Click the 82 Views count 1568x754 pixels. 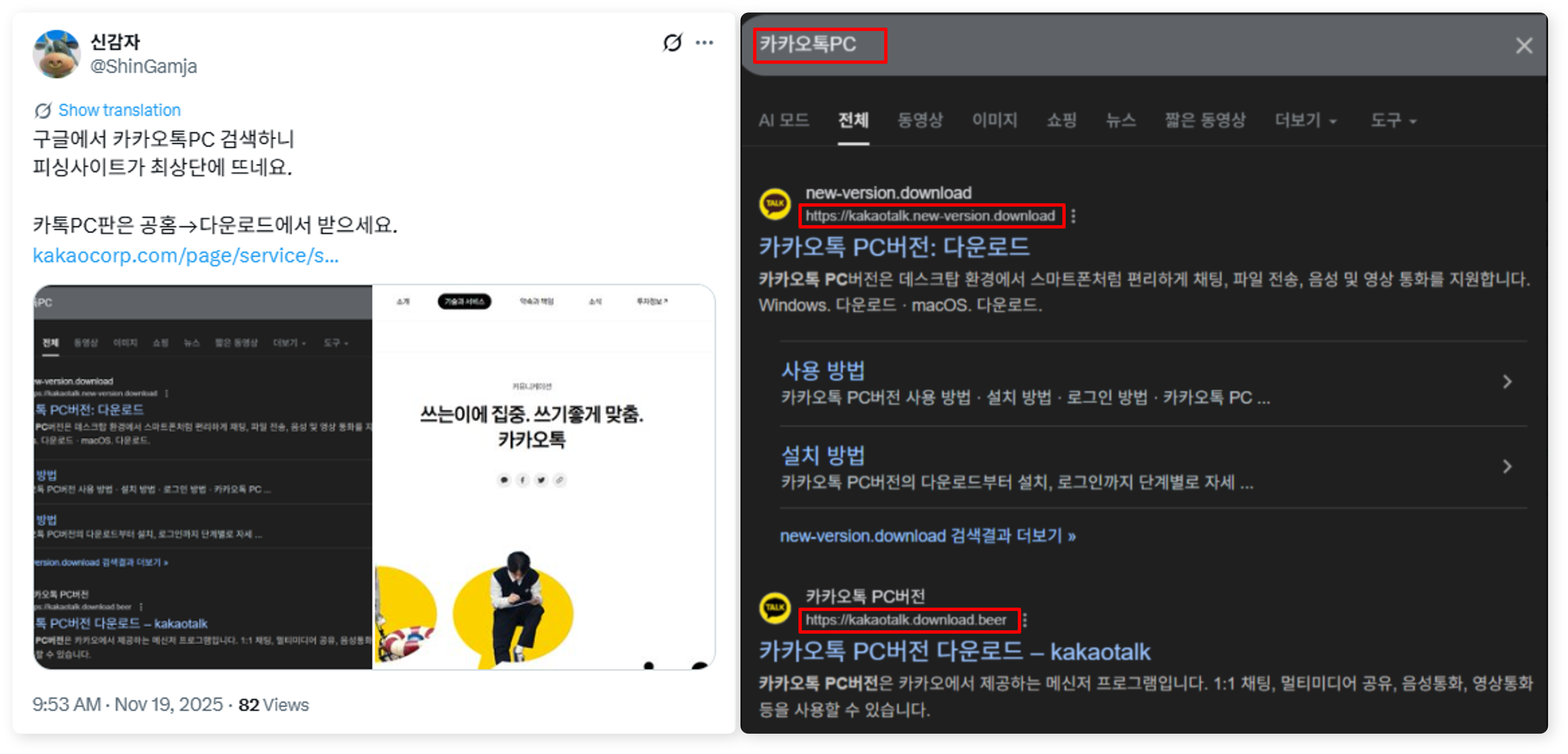[x=274, y=705]
